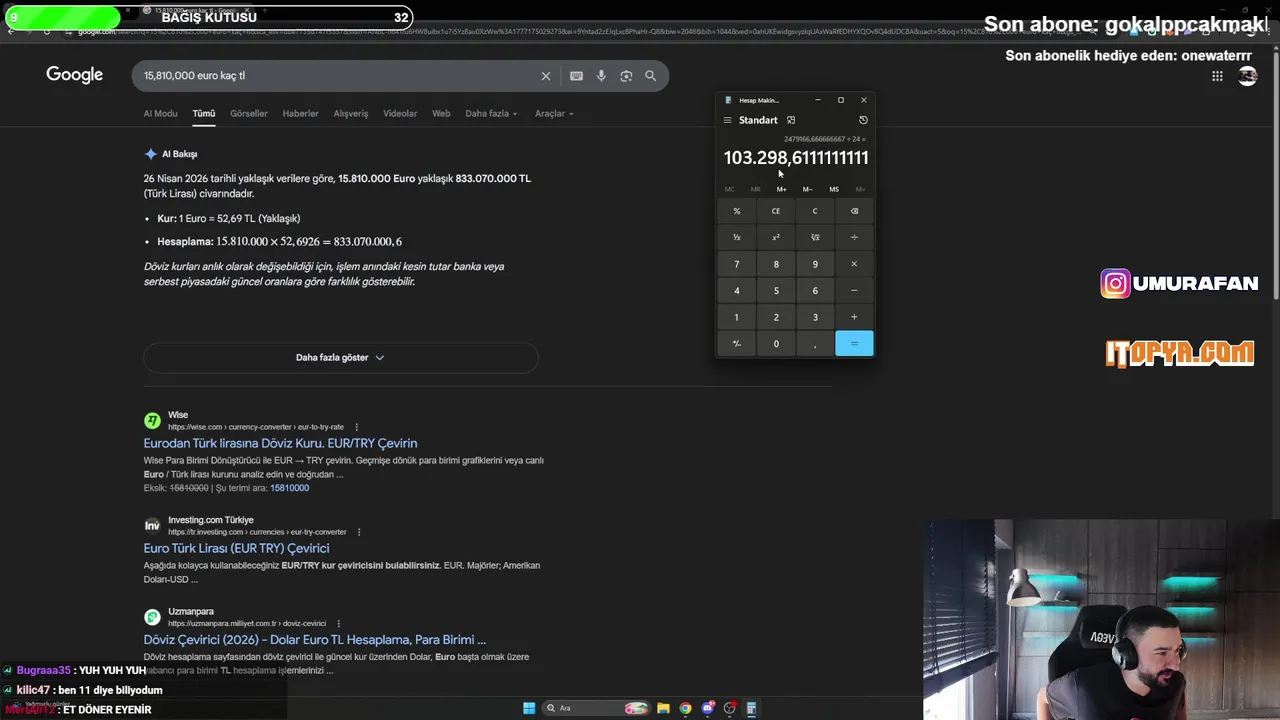1280x720 pixels.
Task: Click the calculator minus key
Action: coord(854,290)
